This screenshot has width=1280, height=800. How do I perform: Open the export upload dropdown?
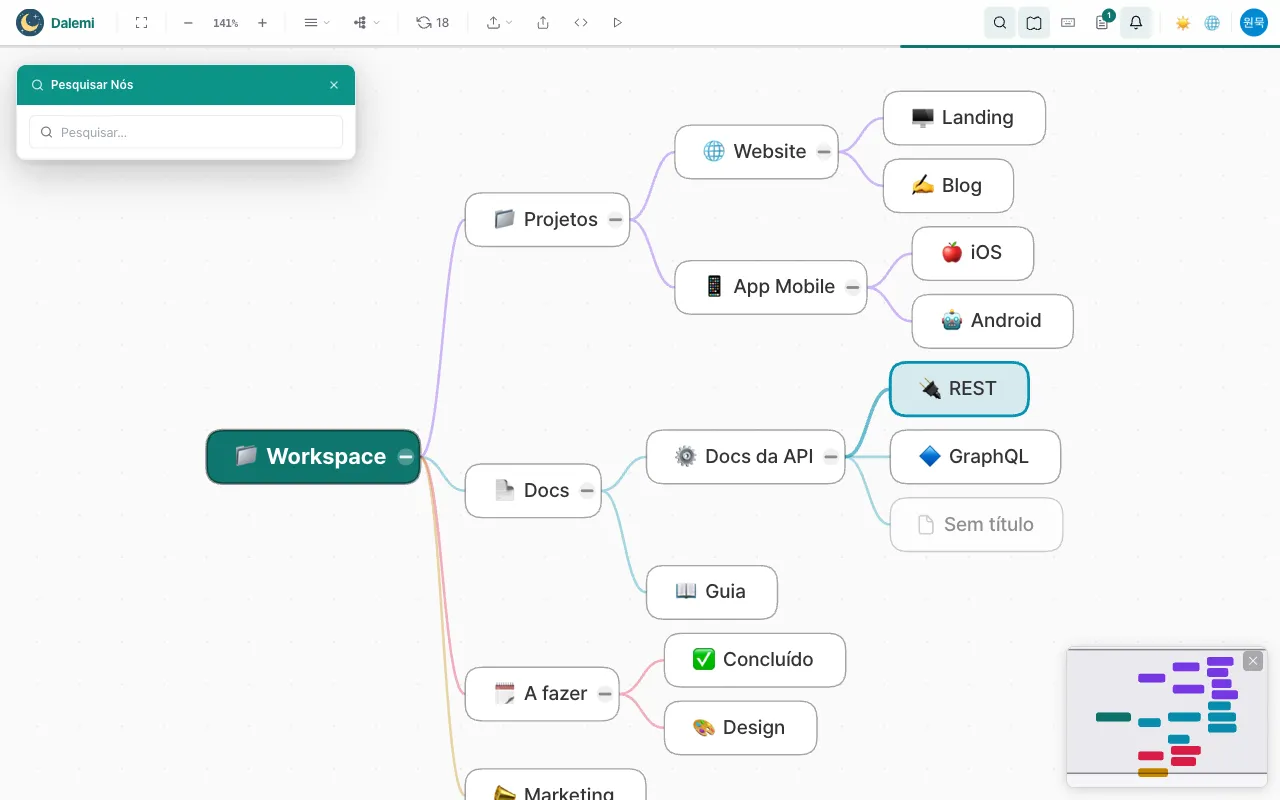point(499,22)
